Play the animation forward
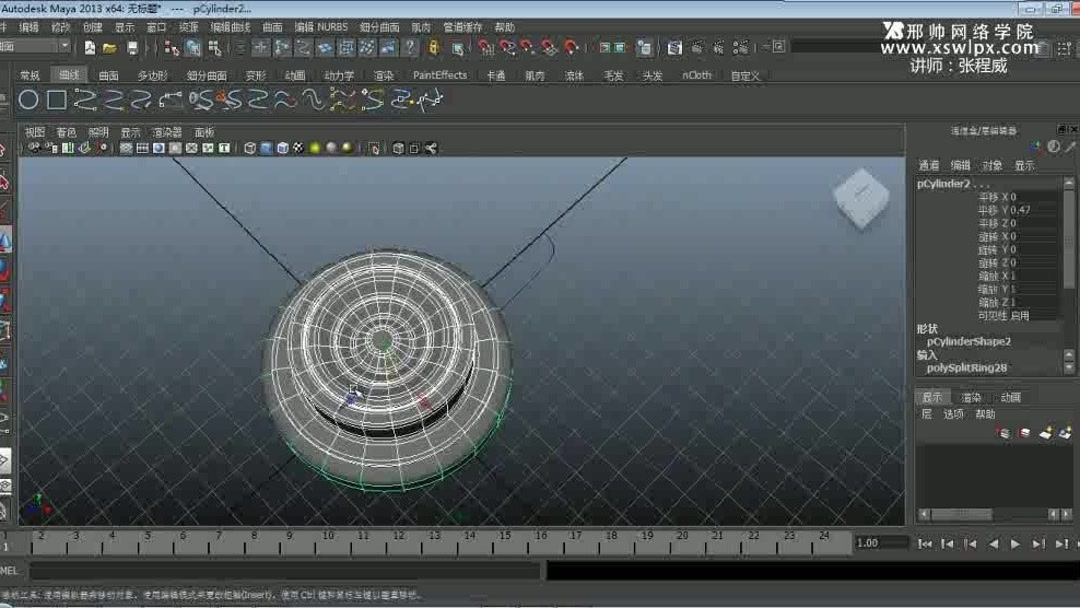Screen dimensions: 1080x608 click(x=1015, y=543)
